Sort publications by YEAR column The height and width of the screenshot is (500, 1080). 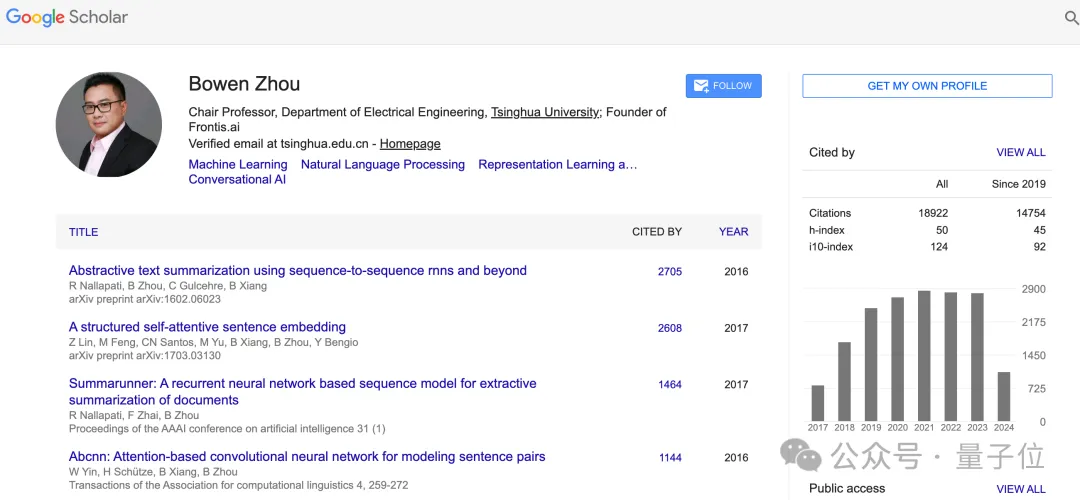[x=733, y=232]
